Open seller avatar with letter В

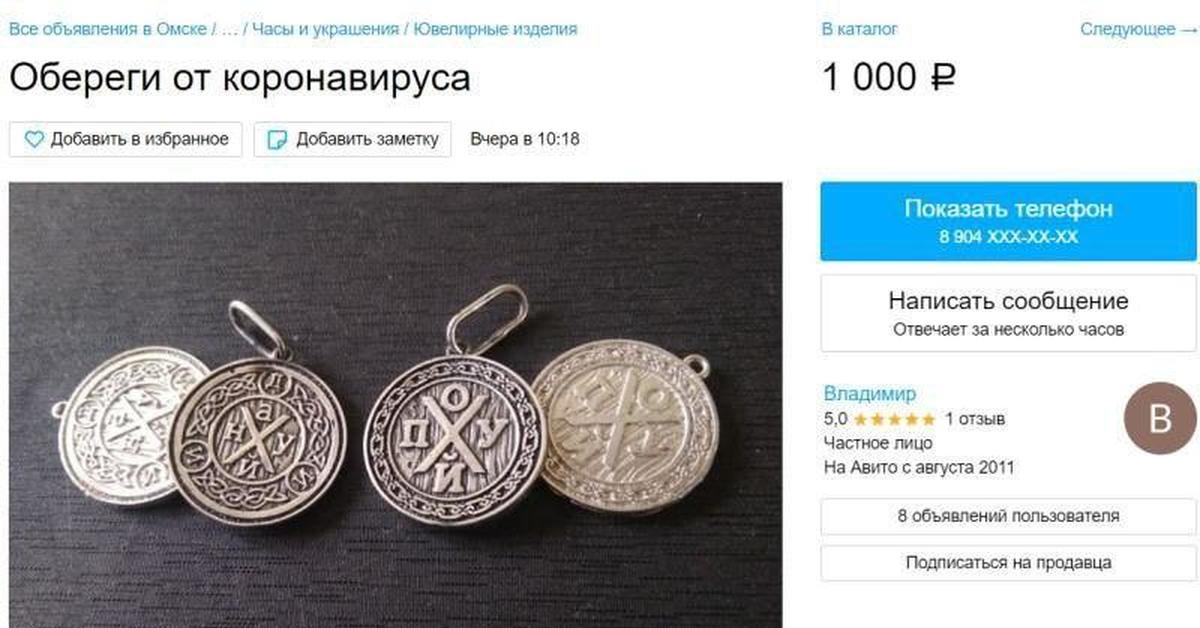click(x=1159, y=418)
